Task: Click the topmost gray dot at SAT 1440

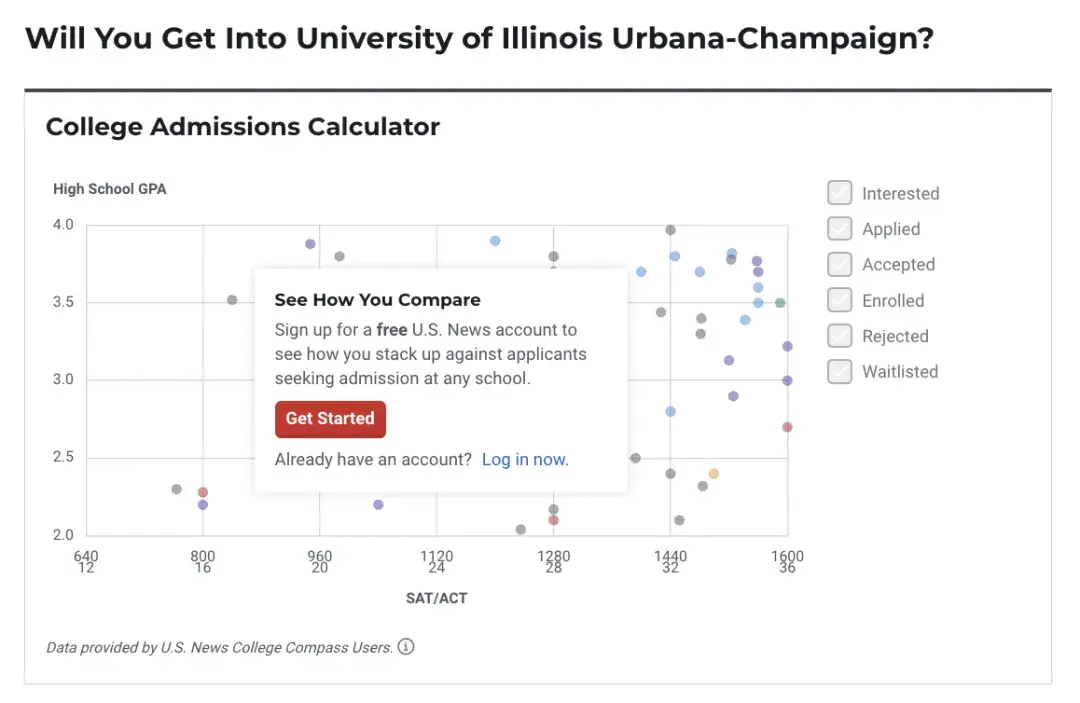Action: tap(670, 230)
